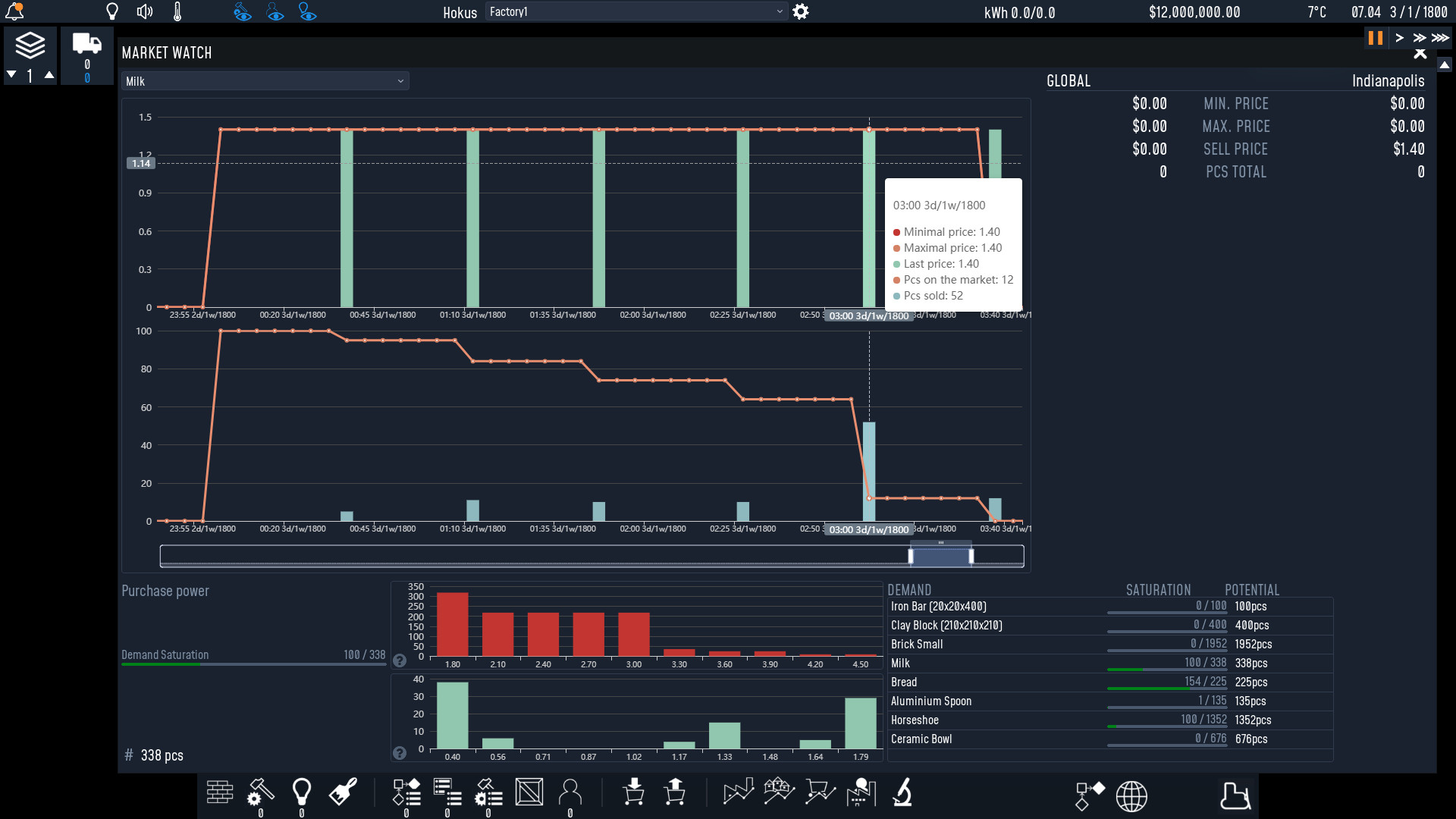Set fastest game speed with triple arrows
This screenshot has height=819, width=1456.
click(1440, 38)
